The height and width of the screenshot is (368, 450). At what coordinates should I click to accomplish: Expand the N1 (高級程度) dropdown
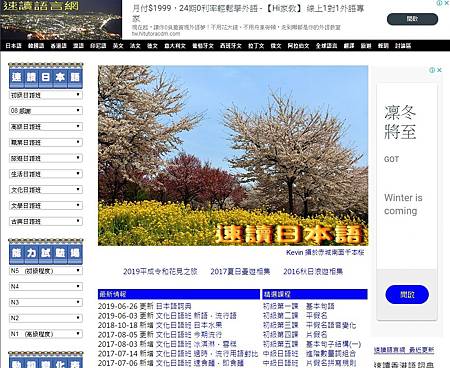coord(46,334)
